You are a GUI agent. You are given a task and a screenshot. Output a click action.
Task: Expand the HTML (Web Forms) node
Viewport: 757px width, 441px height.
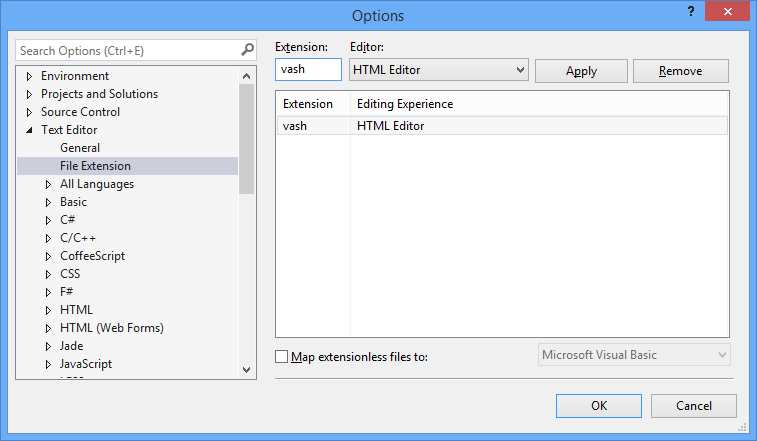[x=48, y=328]
